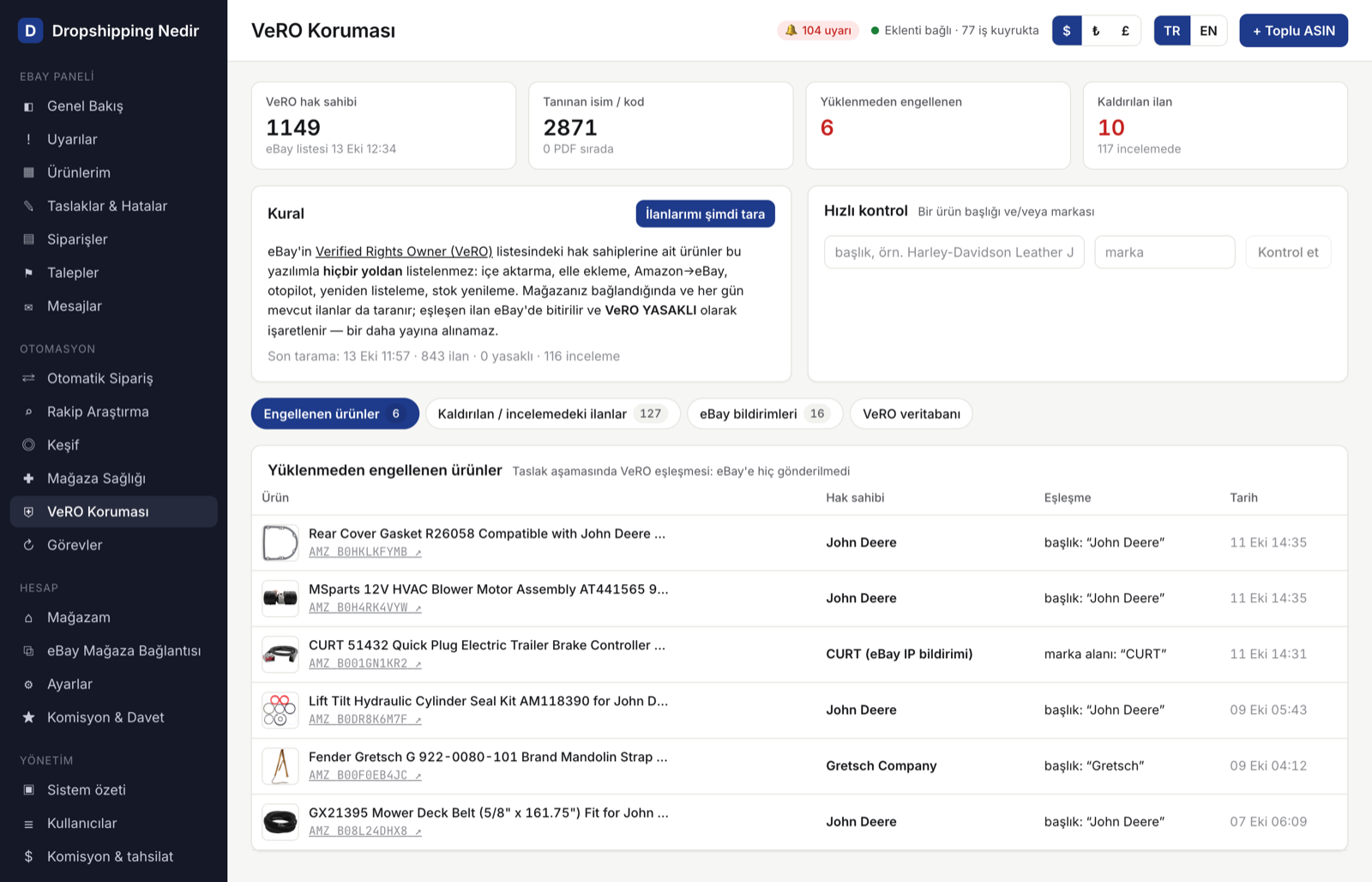Open the Ürünlerim sidebar icon
This screenshot has height=882, width=1372.
click(x=28, y=172)
